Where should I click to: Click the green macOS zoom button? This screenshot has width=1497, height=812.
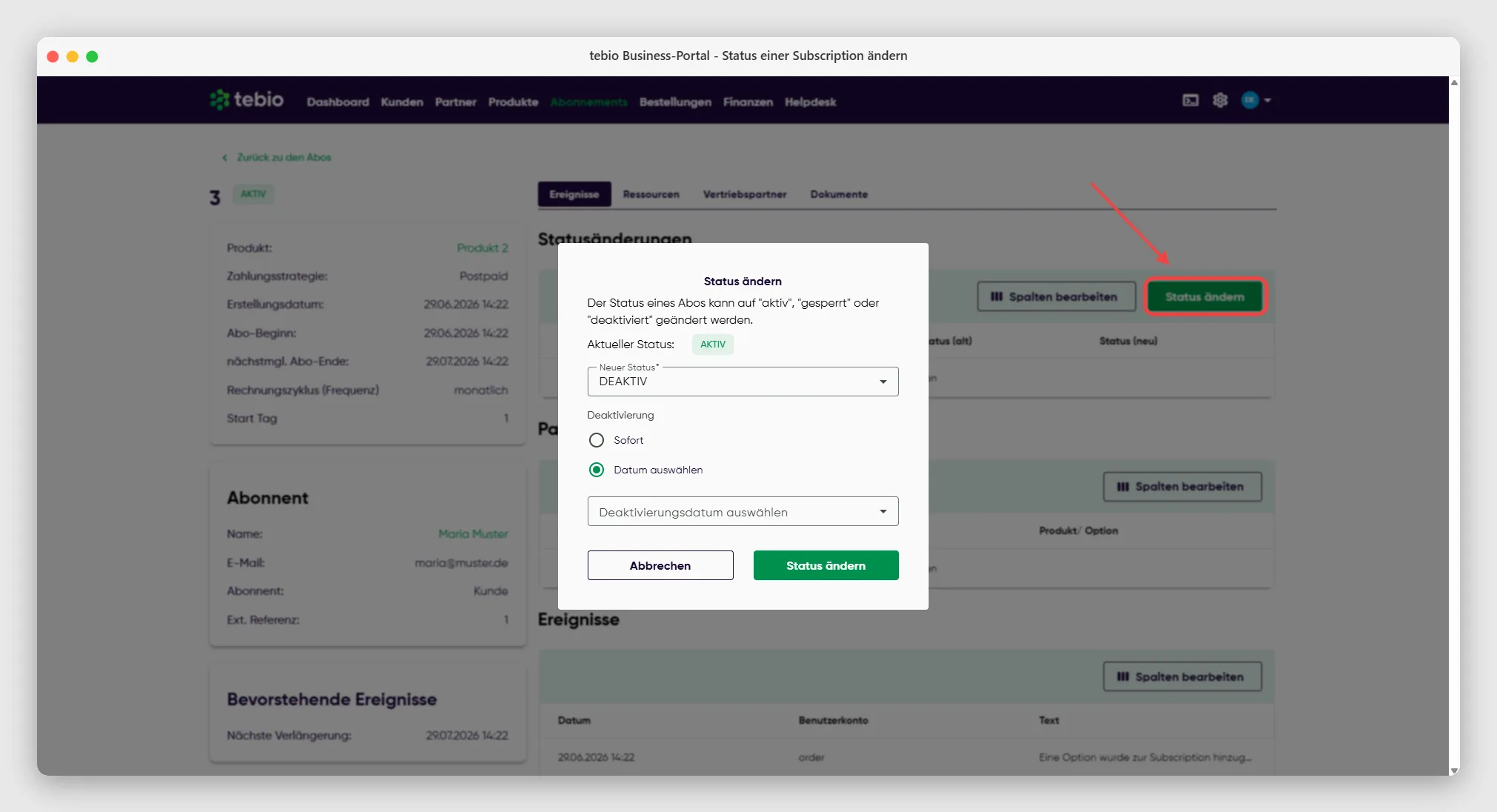(x=92, y=56)
